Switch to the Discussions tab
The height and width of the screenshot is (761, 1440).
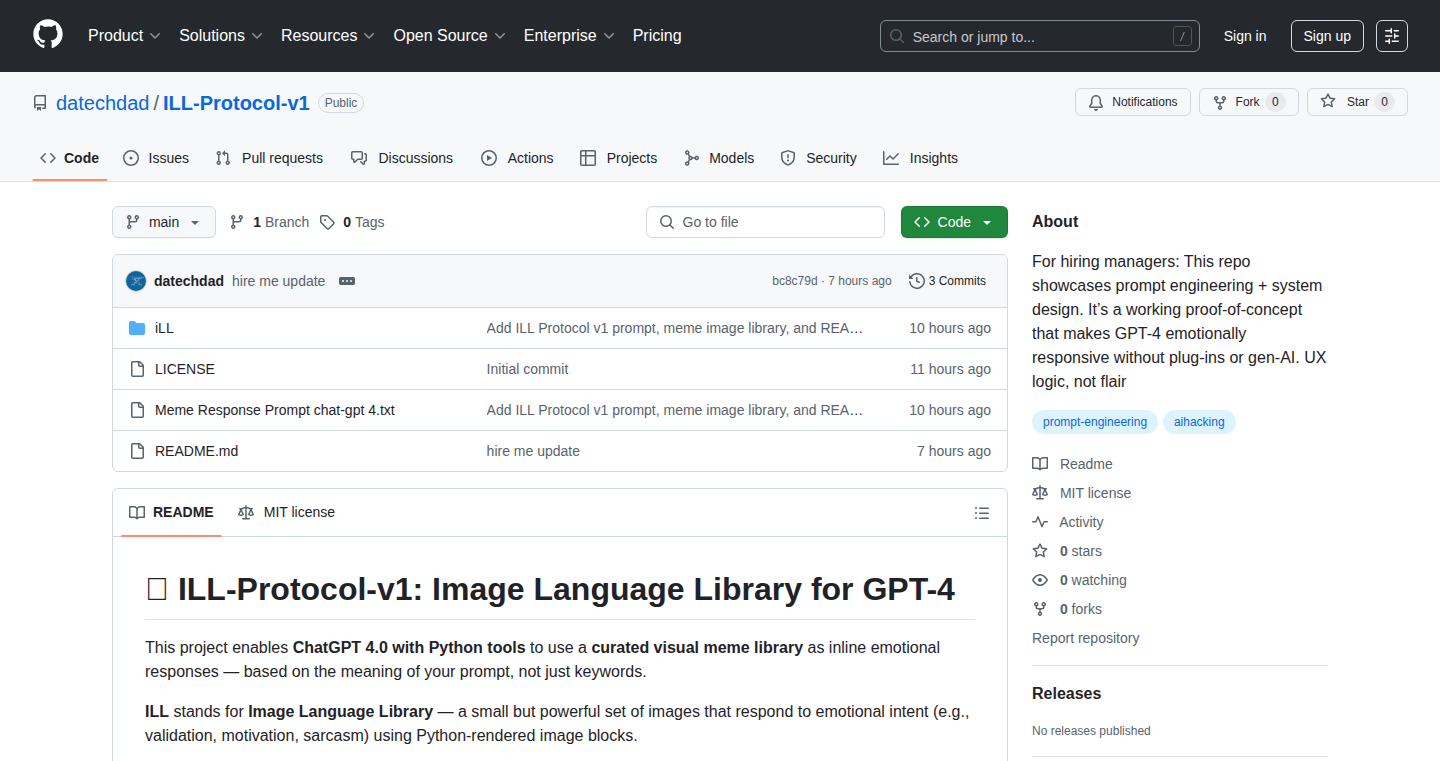[x=402, y=158]
